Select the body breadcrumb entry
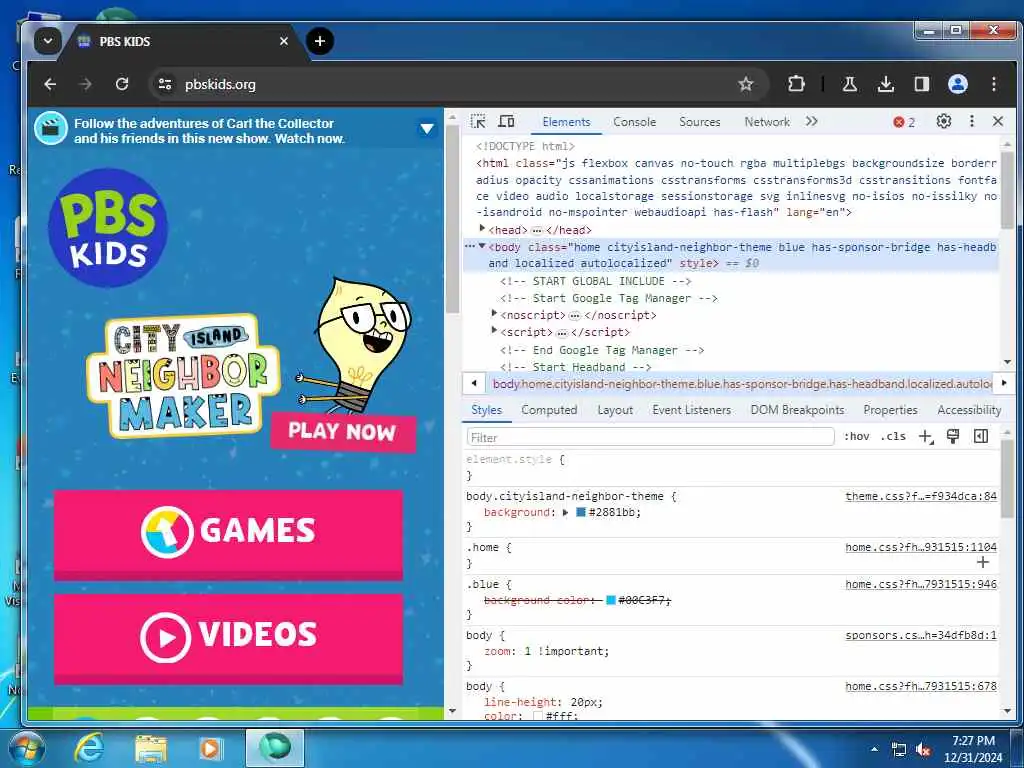Viewport: 1024px width, 768px height. (742, 384)
